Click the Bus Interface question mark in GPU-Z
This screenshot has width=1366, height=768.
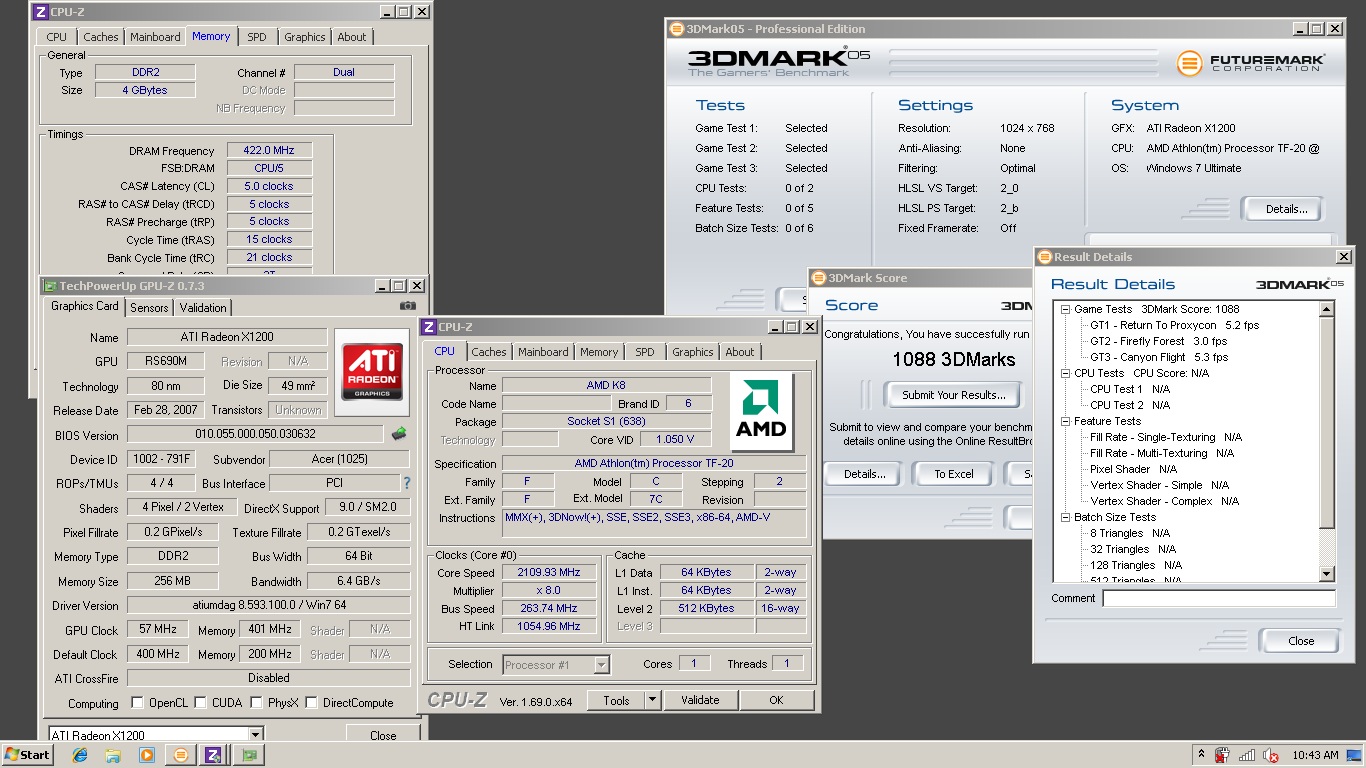(x=407, y=483)
